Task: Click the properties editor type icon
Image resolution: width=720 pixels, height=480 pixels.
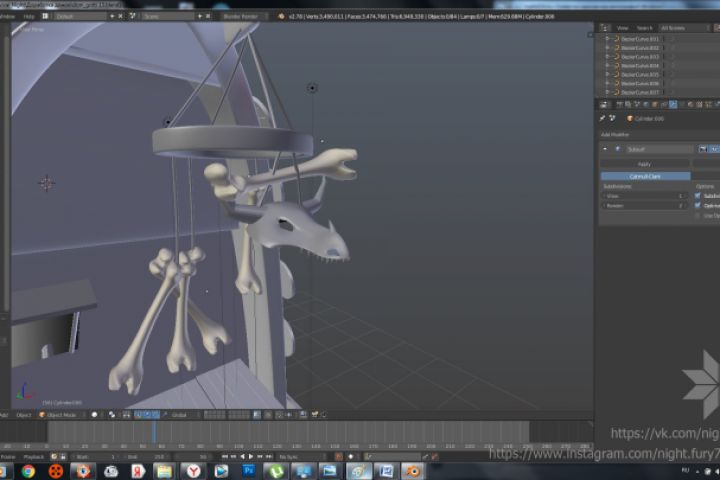Action: click(604, 105)
